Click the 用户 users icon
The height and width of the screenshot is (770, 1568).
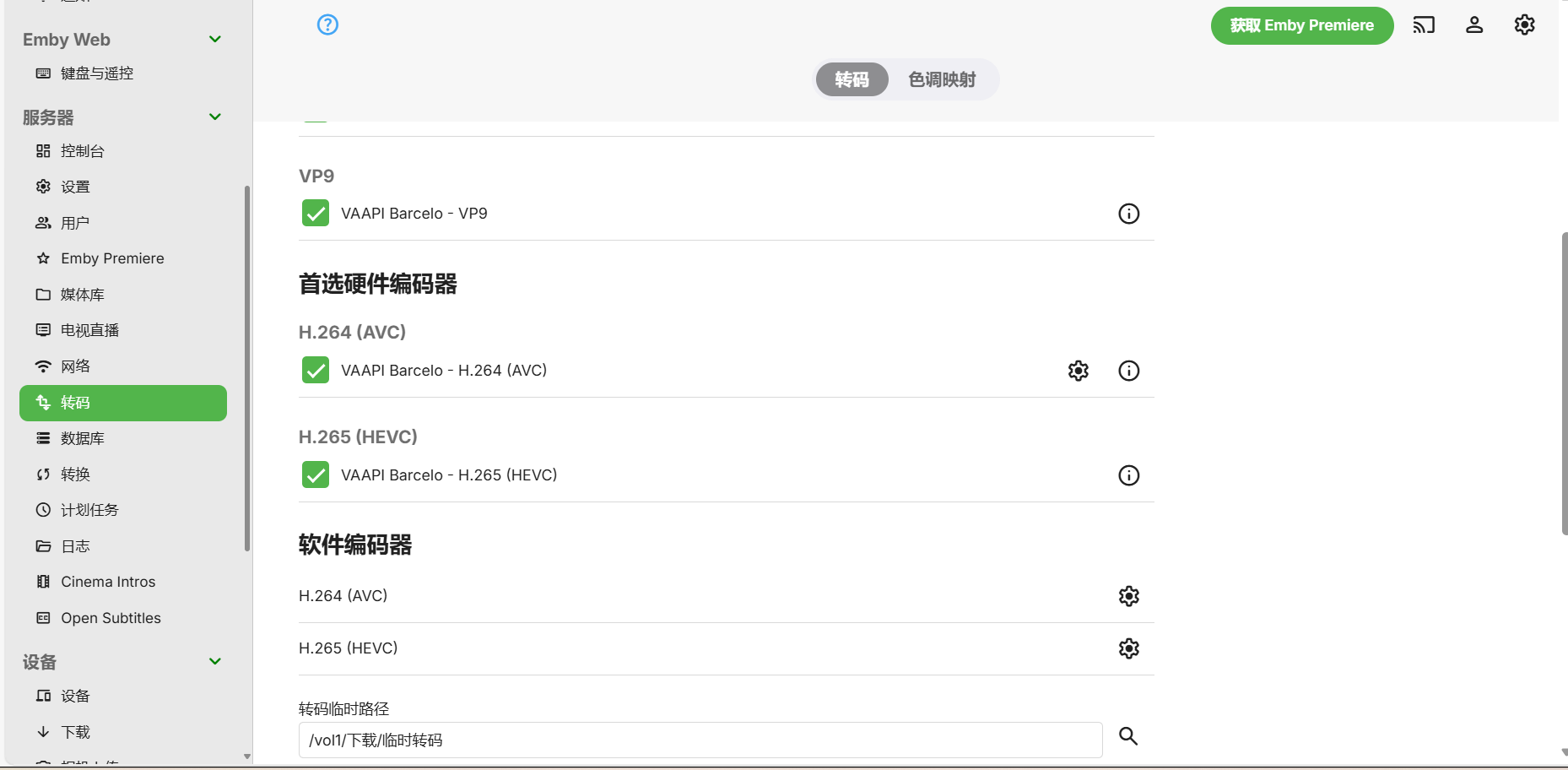tap(43, 223)
